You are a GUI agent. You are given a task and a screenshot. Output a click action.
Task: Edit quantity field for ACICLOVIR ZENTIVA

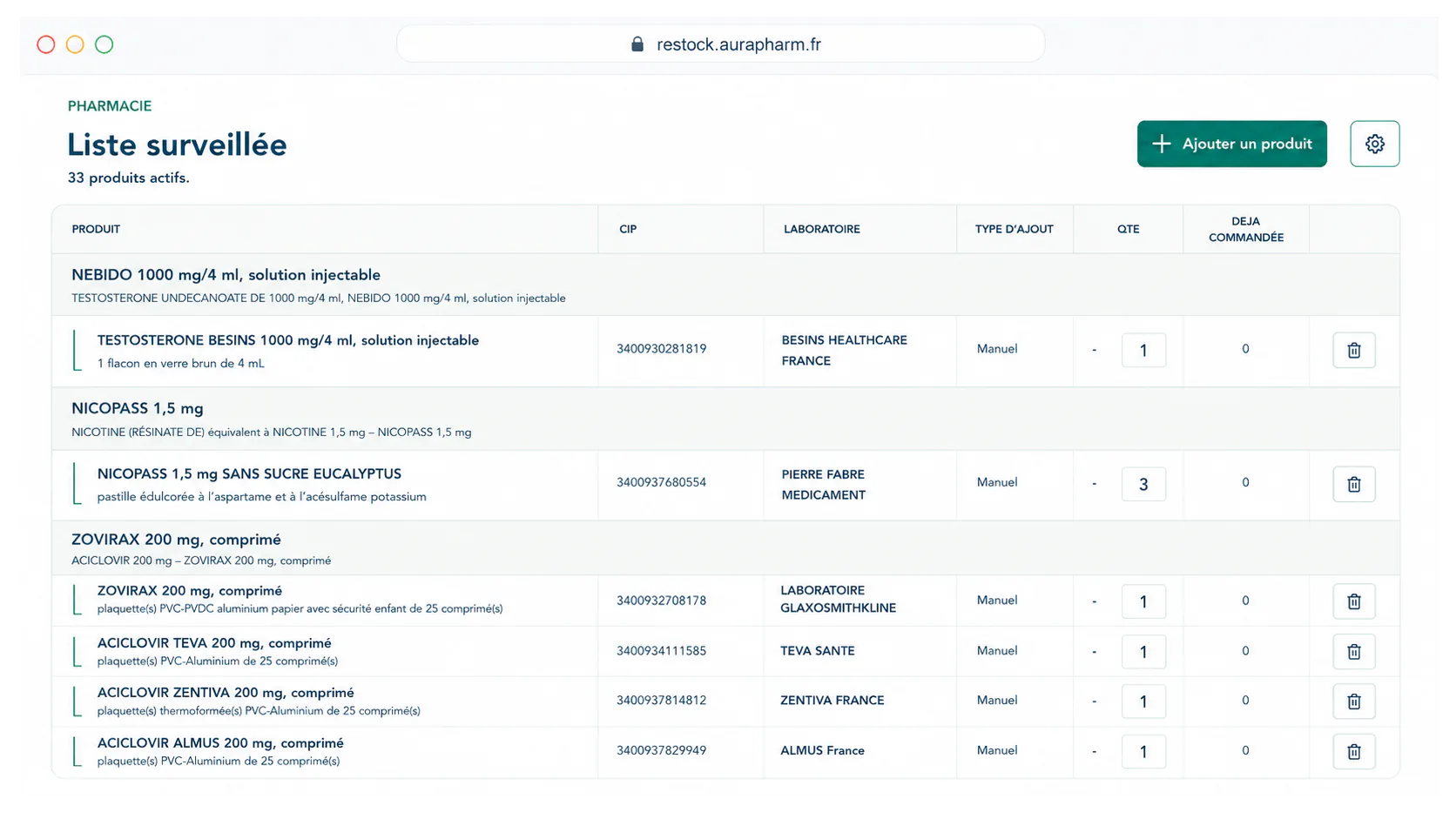(x=1143, y=702)
